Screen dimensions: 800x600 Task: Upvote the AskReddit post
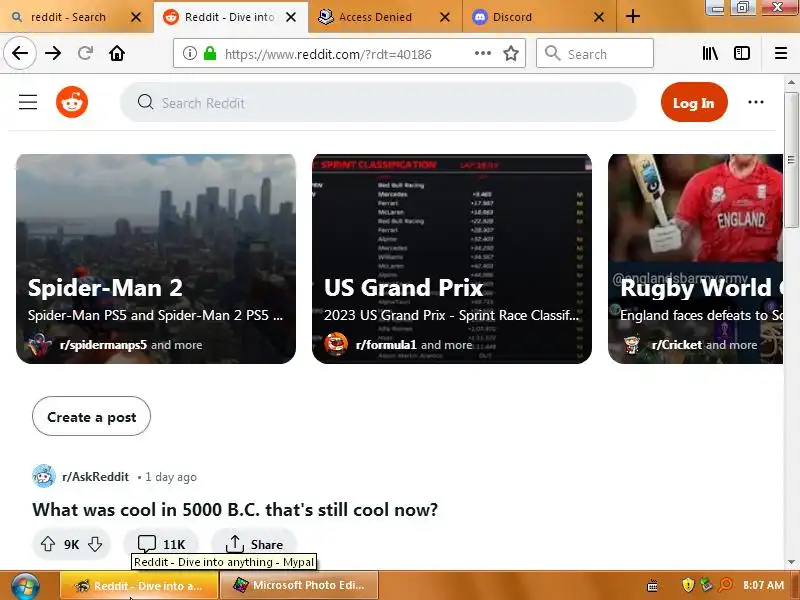pyautogui.click(x=47, y=544)
